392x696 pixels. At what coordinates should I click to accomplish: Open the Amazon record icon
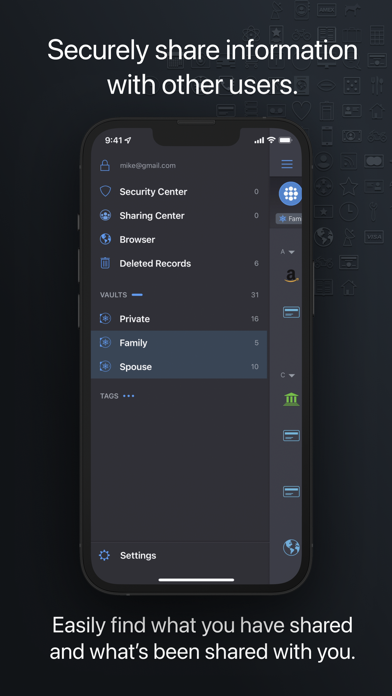click(x=291, y=276)
